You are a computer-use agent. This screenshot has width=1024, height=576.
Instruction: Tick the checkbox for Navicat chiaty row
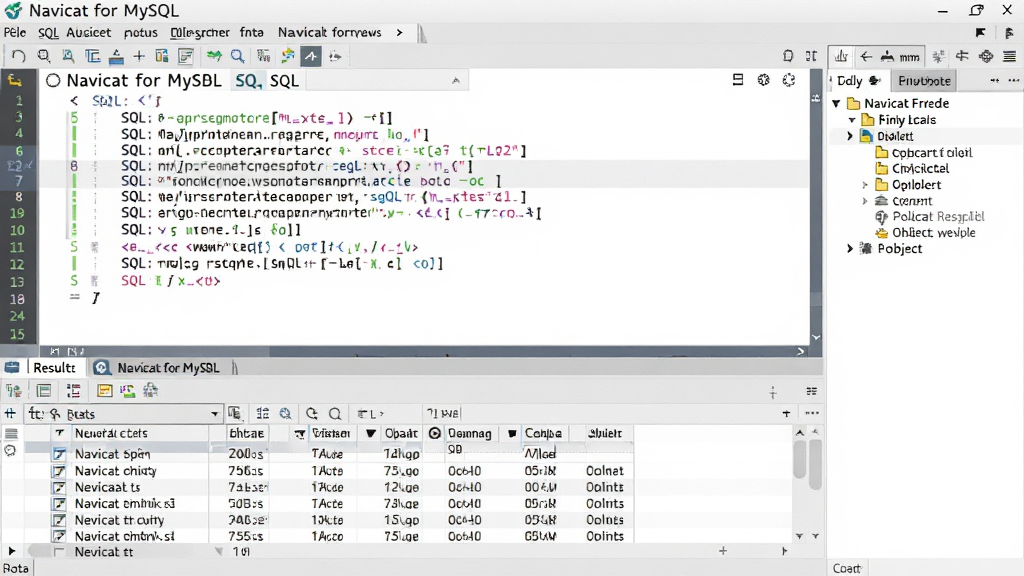pyautogui.click(x=59, y=471)
